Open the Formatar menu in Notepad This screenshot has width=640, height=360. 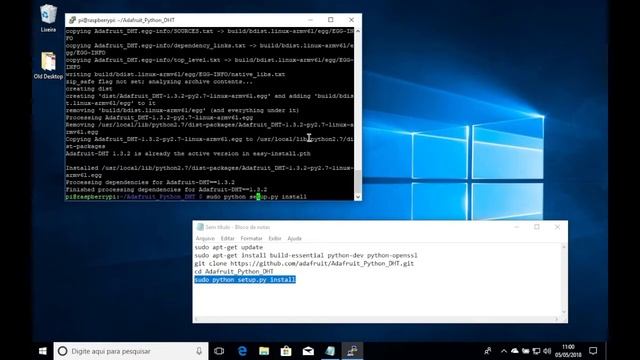pyautogui.click(x=251, y=238)
